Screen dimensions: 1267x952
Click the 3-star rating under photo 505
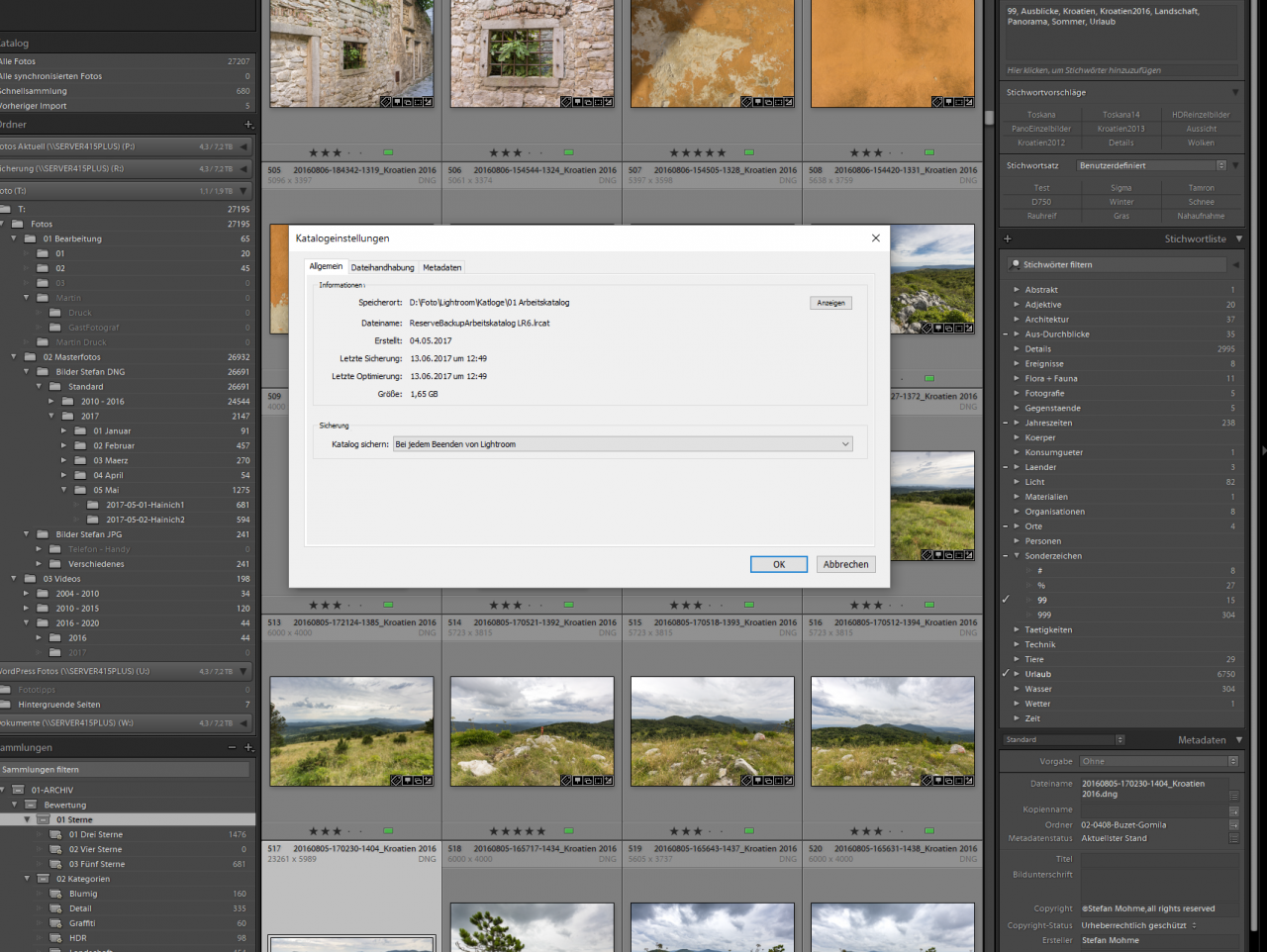(x=326, y=152)
